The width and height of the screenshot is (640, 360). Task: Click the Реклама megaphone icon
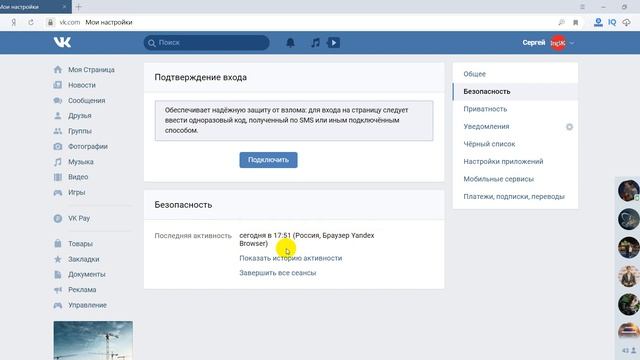pyautogui.click(x=58, y=290)
